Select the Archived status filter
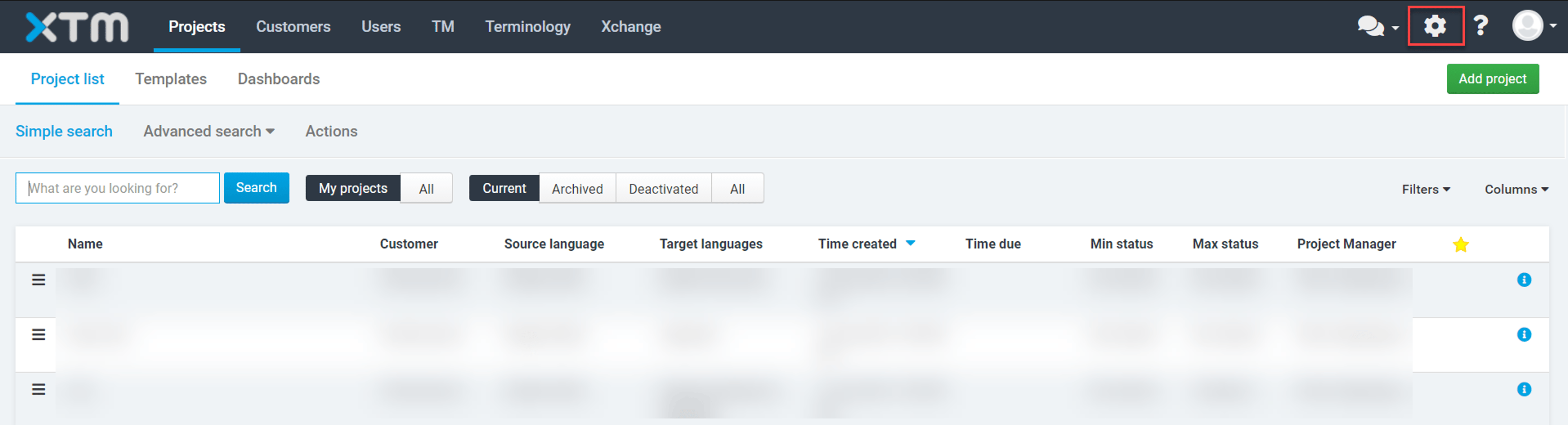The width and height of the screenshot is (1568, 425). [x=577, y=188]
